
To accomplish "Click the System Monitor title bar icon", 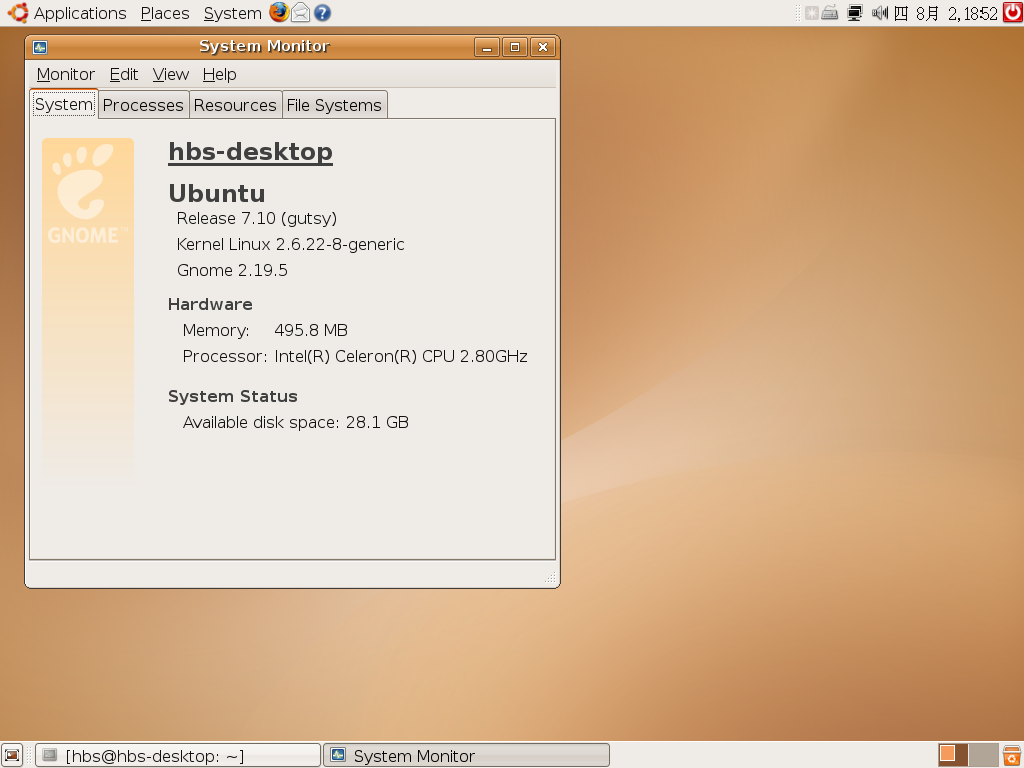I will (40, 47).
